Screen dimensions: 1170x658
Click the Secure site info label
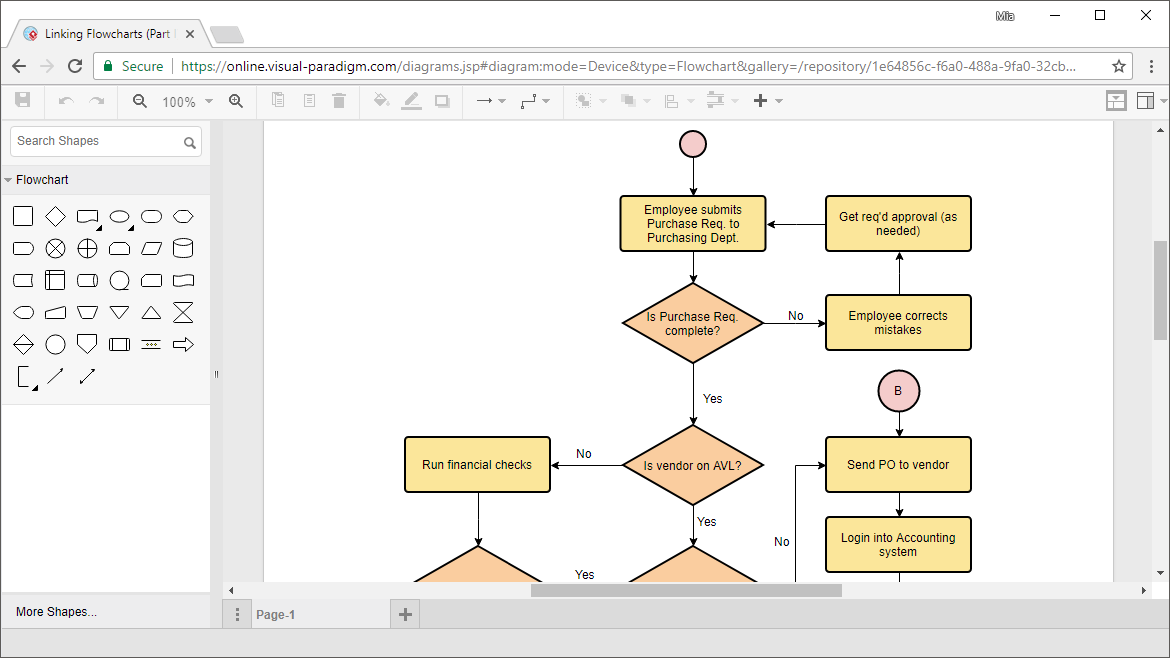(134, 66)
